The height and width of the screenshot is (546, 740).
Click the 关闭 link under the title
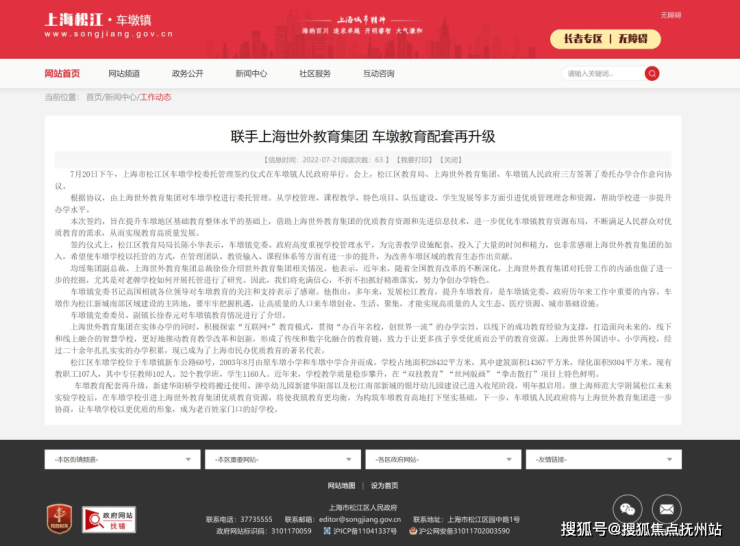(x=451, y=160)
